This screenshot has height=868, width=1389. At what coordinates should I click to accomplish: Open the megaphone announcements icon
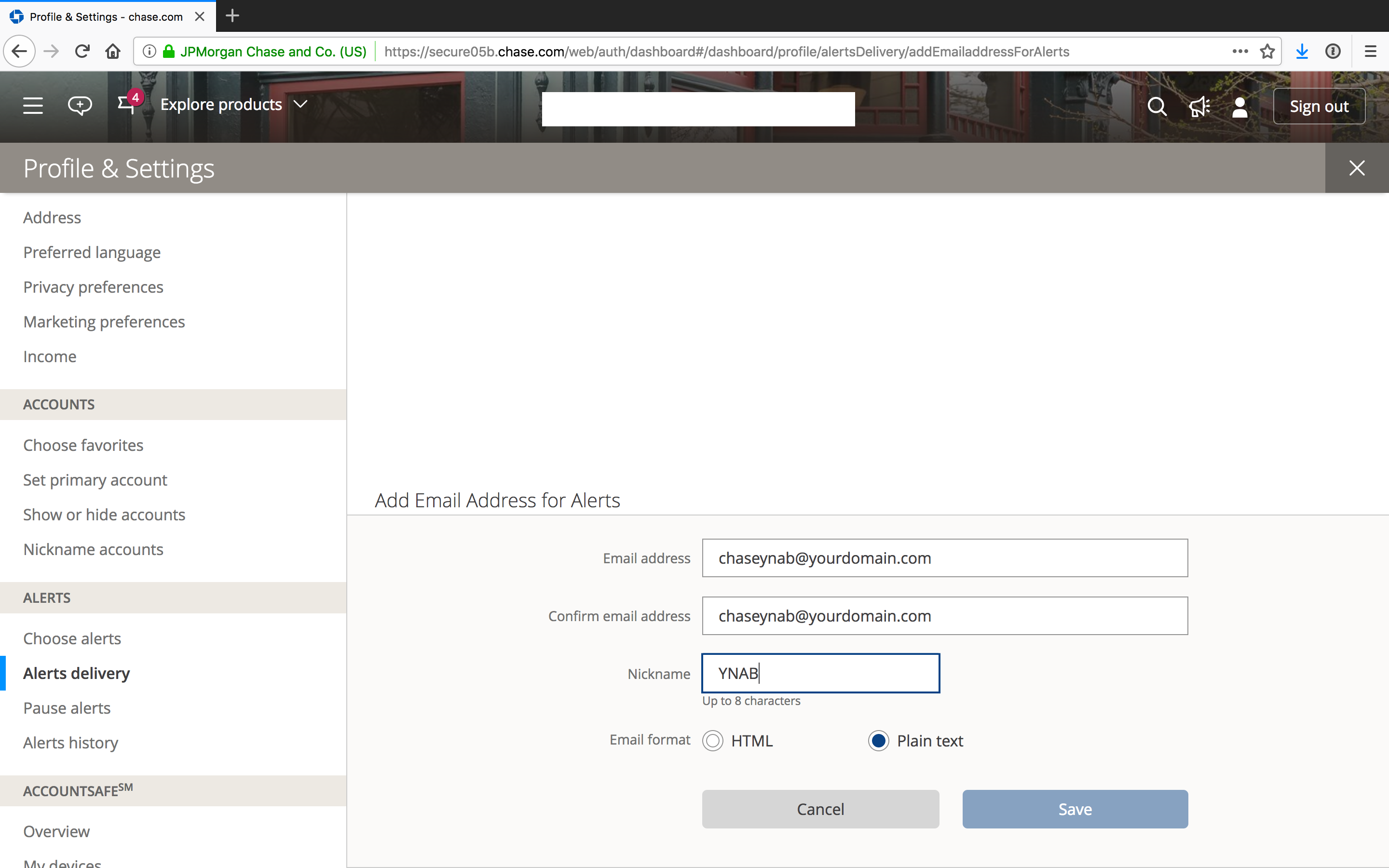pyautogui.click(x=1199, y=107)
